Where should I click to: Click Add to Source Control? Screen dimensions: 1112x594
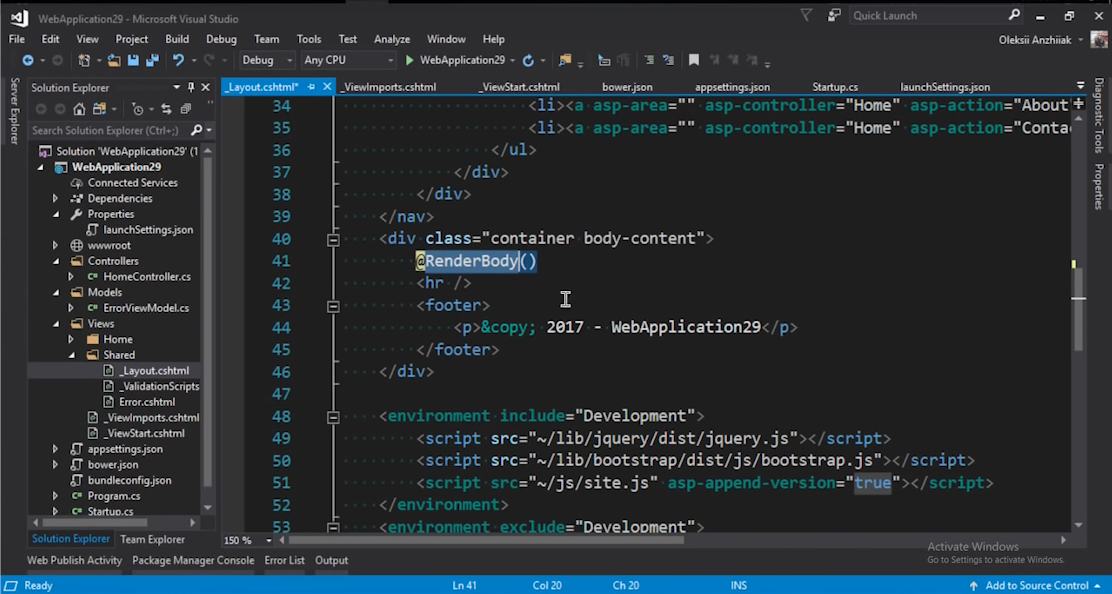pyautogui.click(x=1038, y=585)
